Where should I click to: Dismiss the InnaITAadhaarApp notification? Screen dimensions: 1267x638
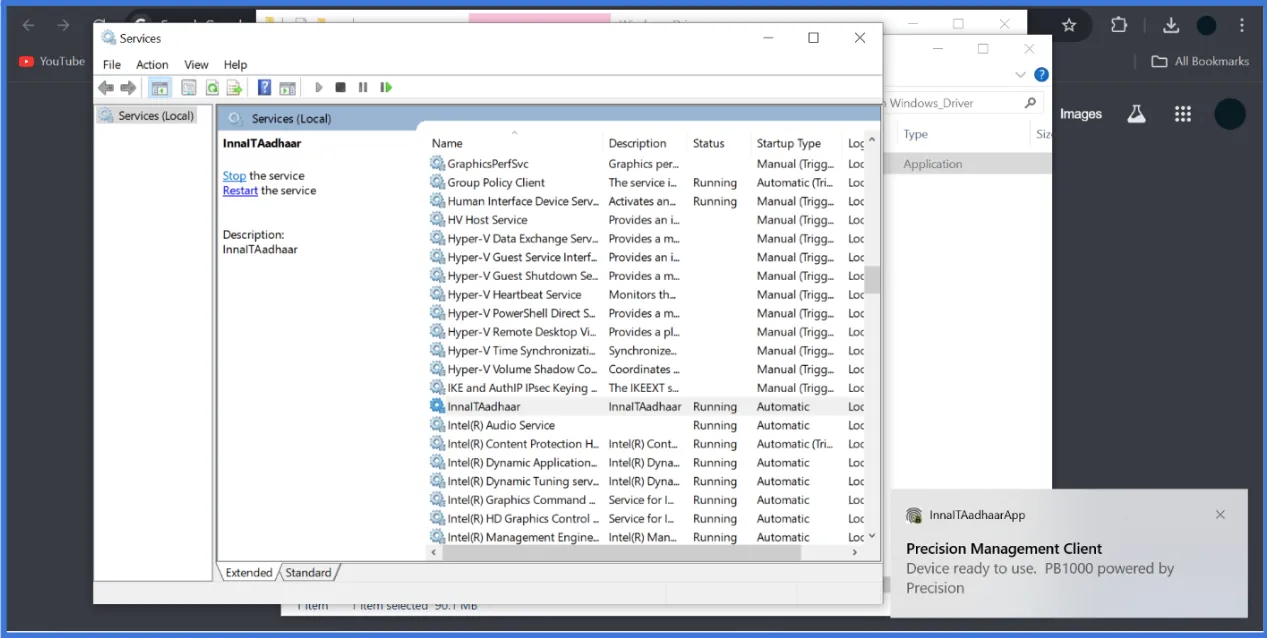coord(1220,515)
